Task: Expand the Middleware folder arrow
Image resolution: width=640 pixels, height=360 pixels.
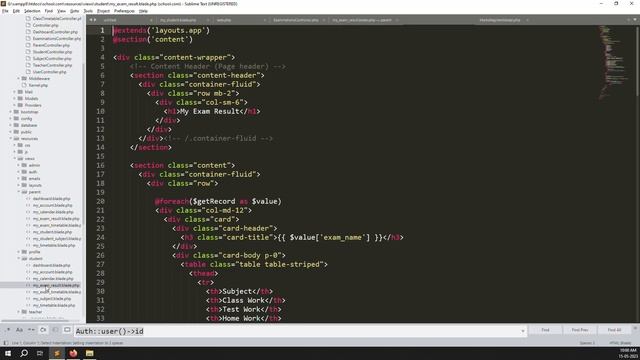Action: point(18,78)
